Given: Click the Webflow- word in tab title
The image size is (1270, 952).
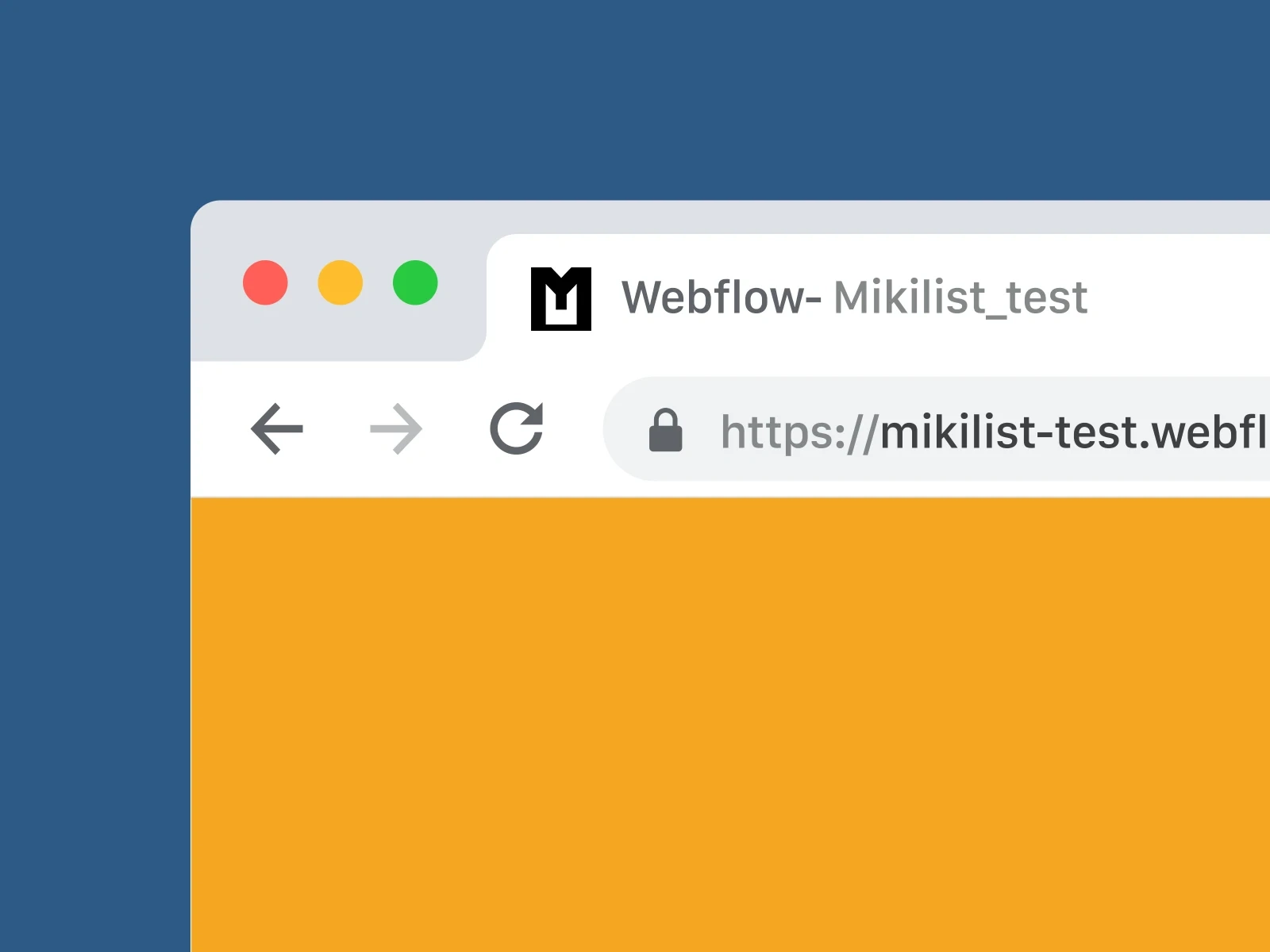Looking at the screenshot, I should coord(721,297).
